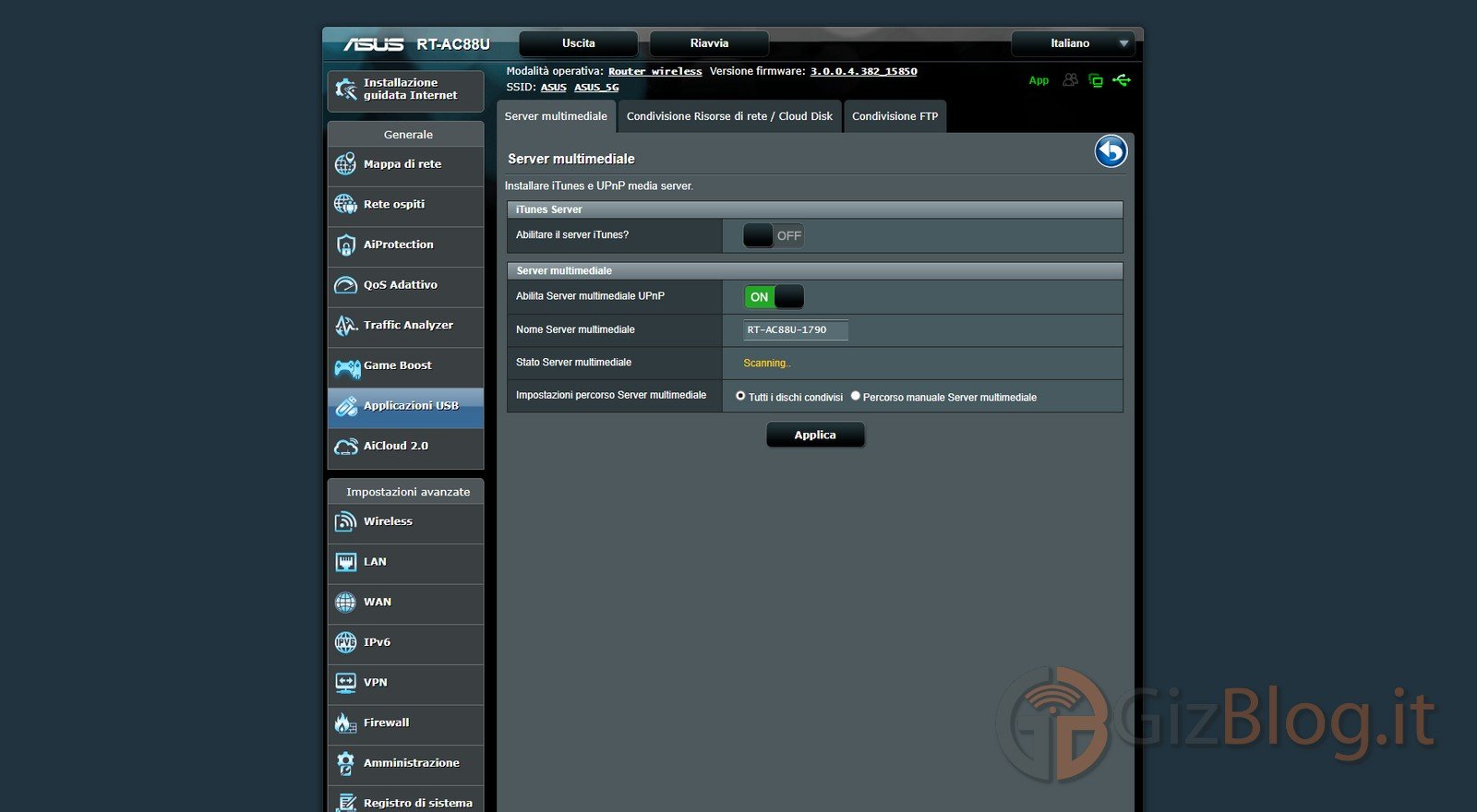1477x812 pixels.
Task: Click the ASUS logo
Action: pos(373,44)
